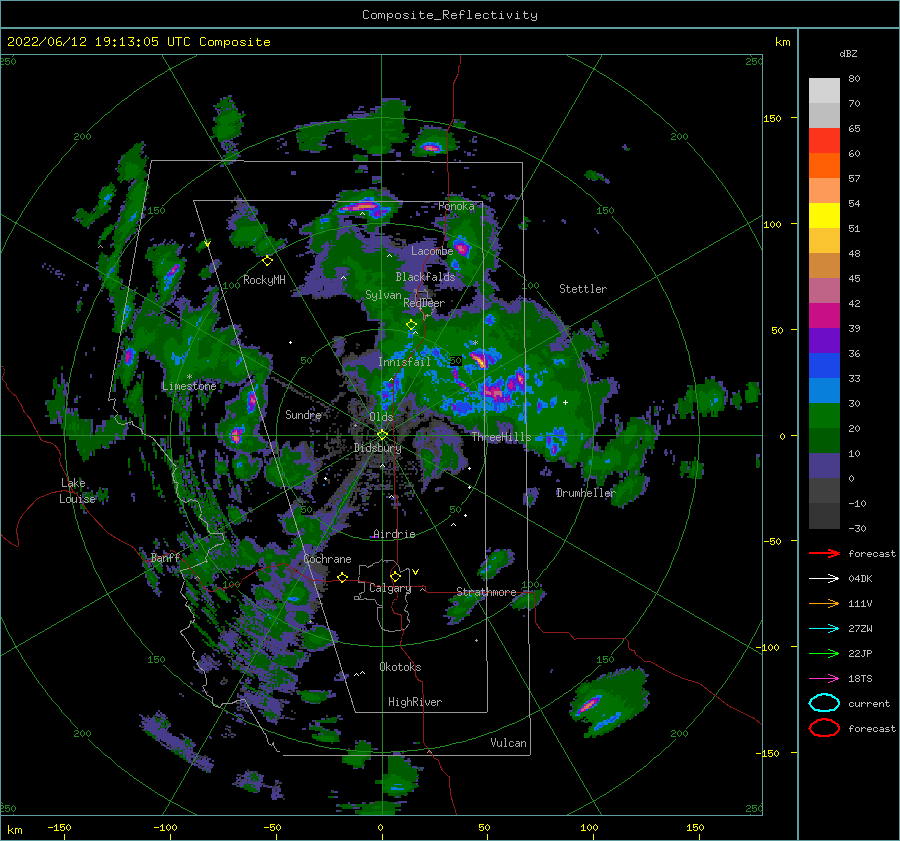The width and height of the screenshot is (900, 841).
Task: Click the Limestone label
Action: coord(189,386)
